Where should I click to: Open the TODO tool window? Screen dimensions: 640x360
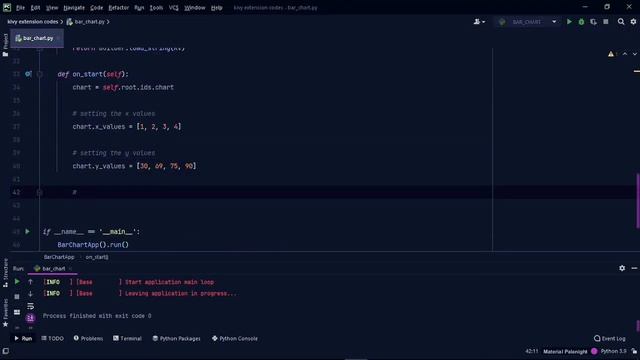click(x=52, y=338)
